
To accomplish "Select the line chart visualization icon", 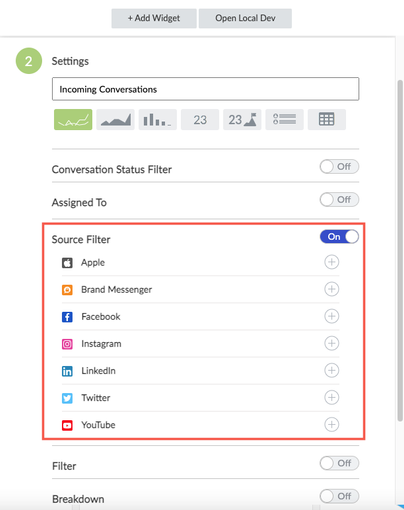I will pos(73,119).
